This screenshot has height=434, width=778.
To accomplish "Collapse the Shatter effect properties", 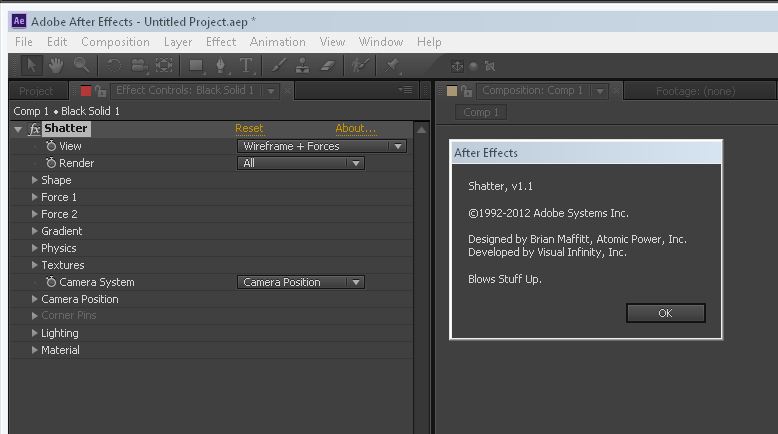I will pos(18,129).
